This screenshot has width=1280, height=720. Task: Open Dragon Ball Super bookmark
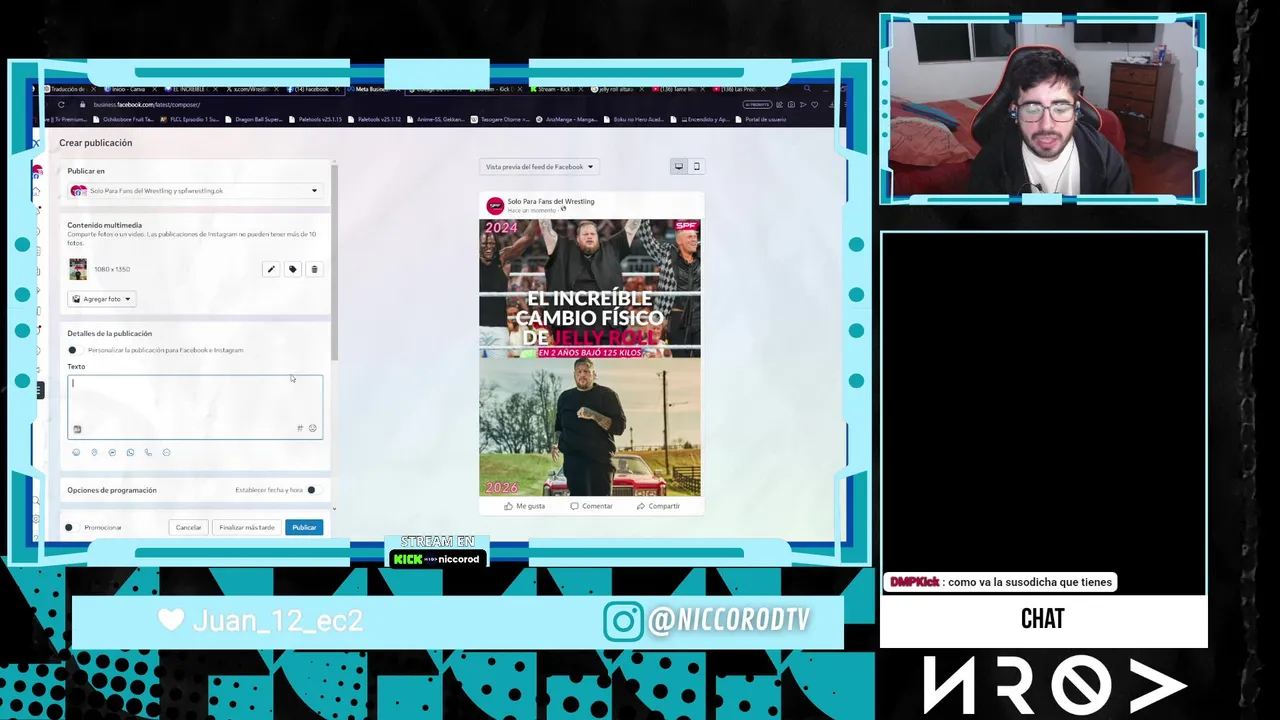pyautogui.click(x=253, y=119)
